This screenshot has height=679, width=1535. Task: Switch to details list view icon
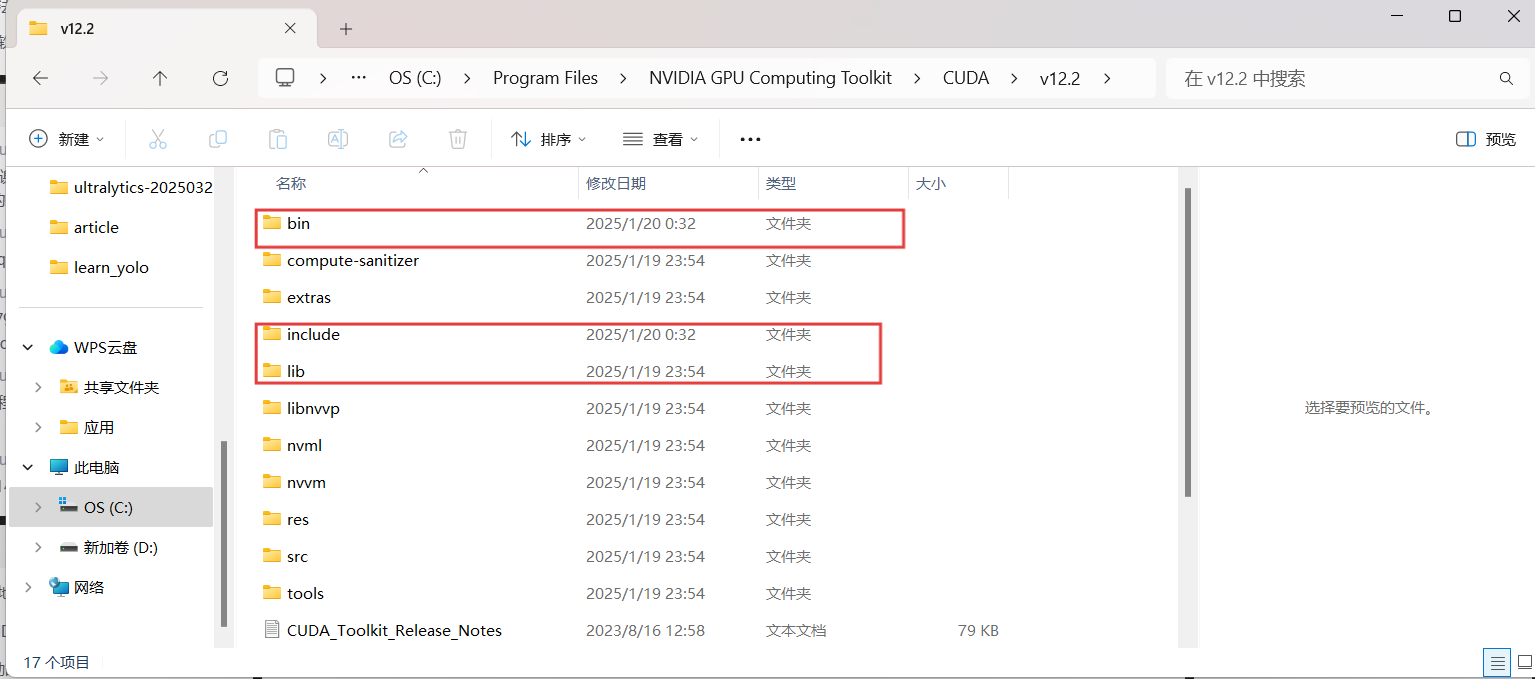pos(1497,662)
